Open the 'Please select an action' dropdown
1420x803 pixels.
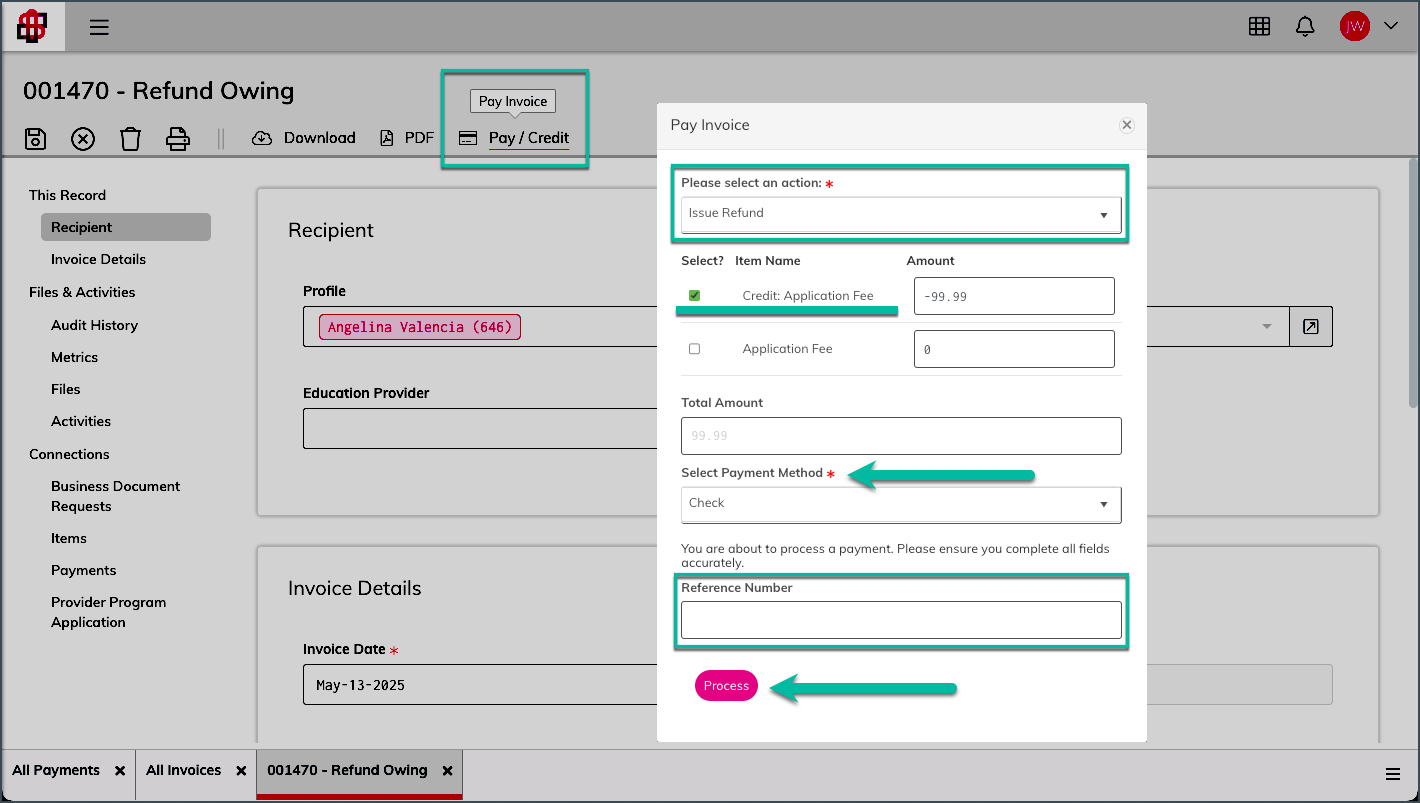[901, 214]
